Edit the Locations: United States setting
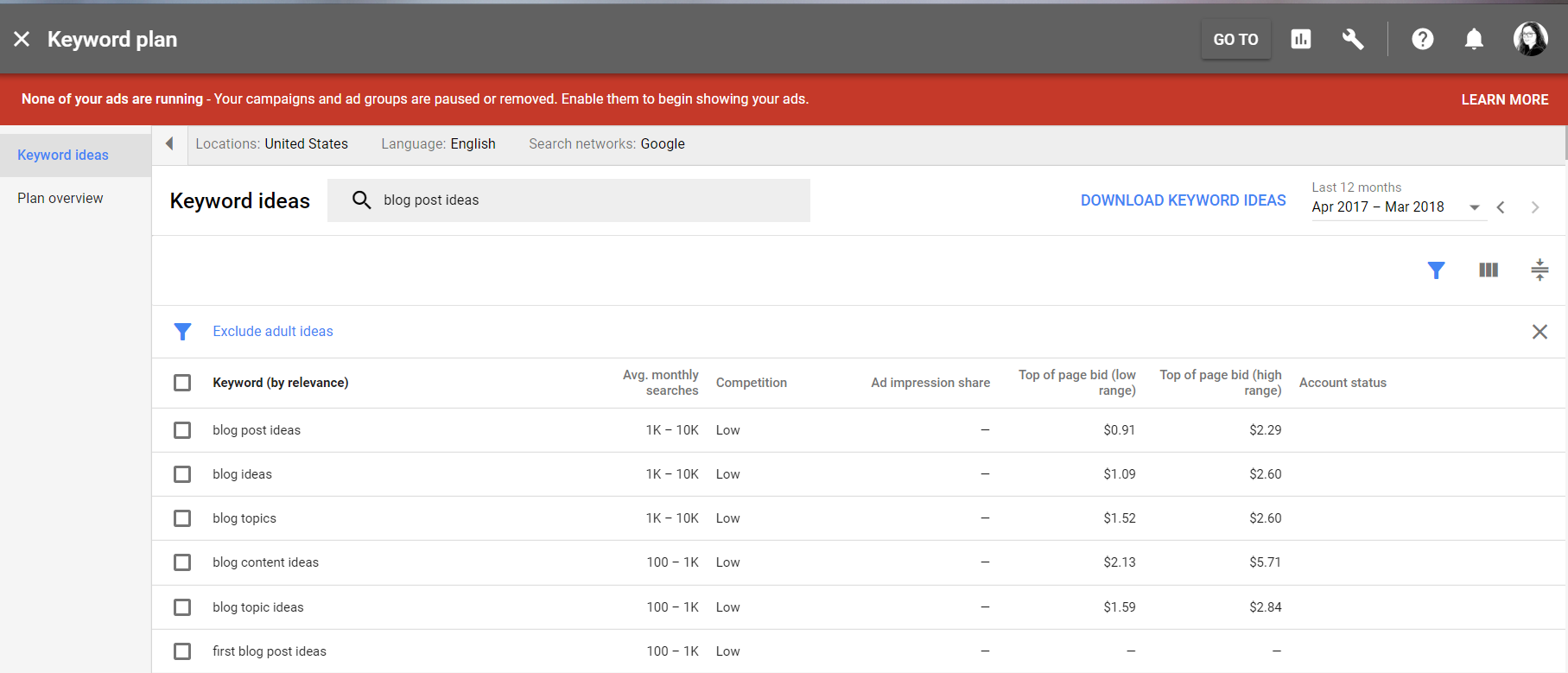 pos(271,143)
